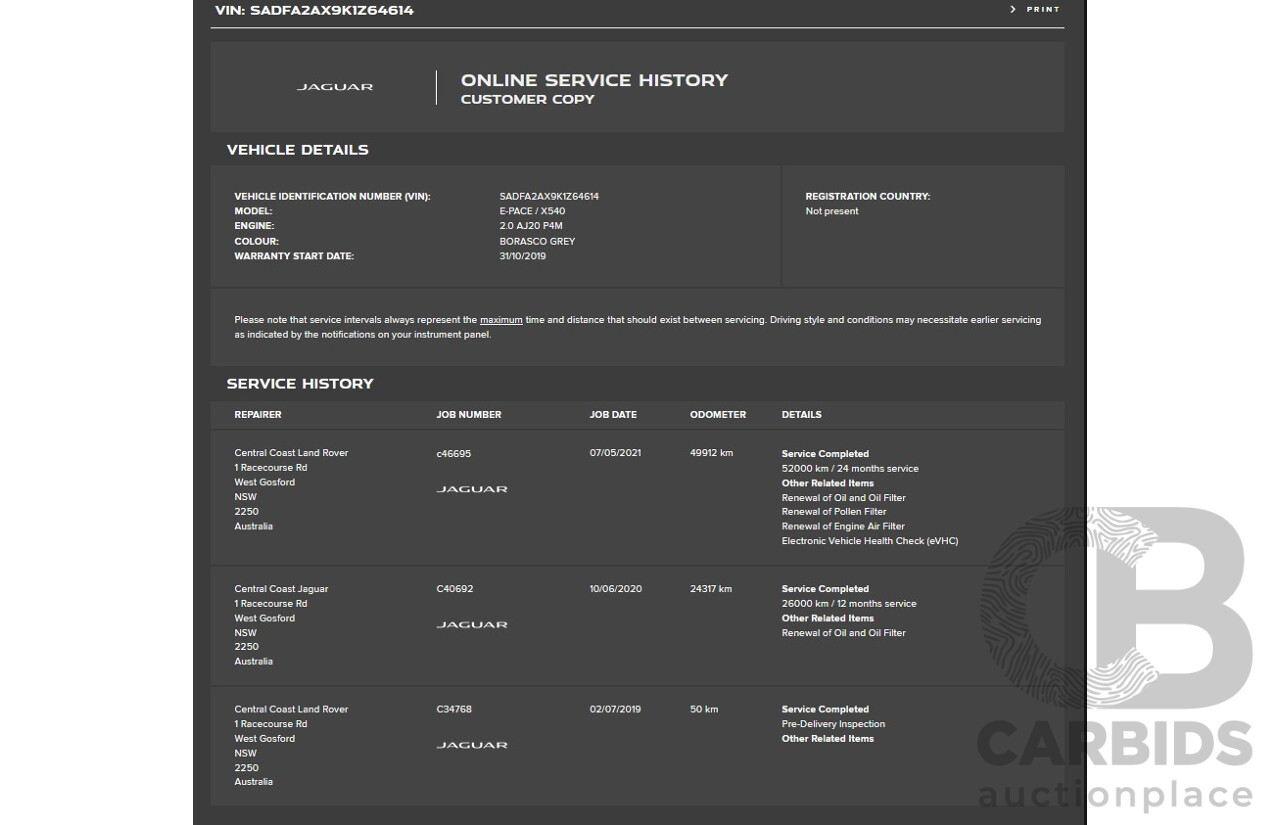The height and width of the screenshot is (825, 1280).
Task: Click job date 02/07/2019
Action: click(x=615, y=710)
